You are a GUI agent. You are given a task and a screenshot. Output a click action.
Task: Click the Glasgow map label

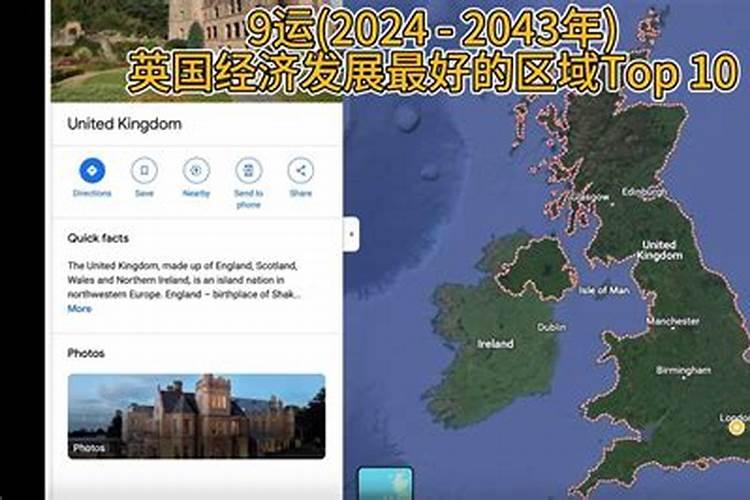(x=588, y=197)
